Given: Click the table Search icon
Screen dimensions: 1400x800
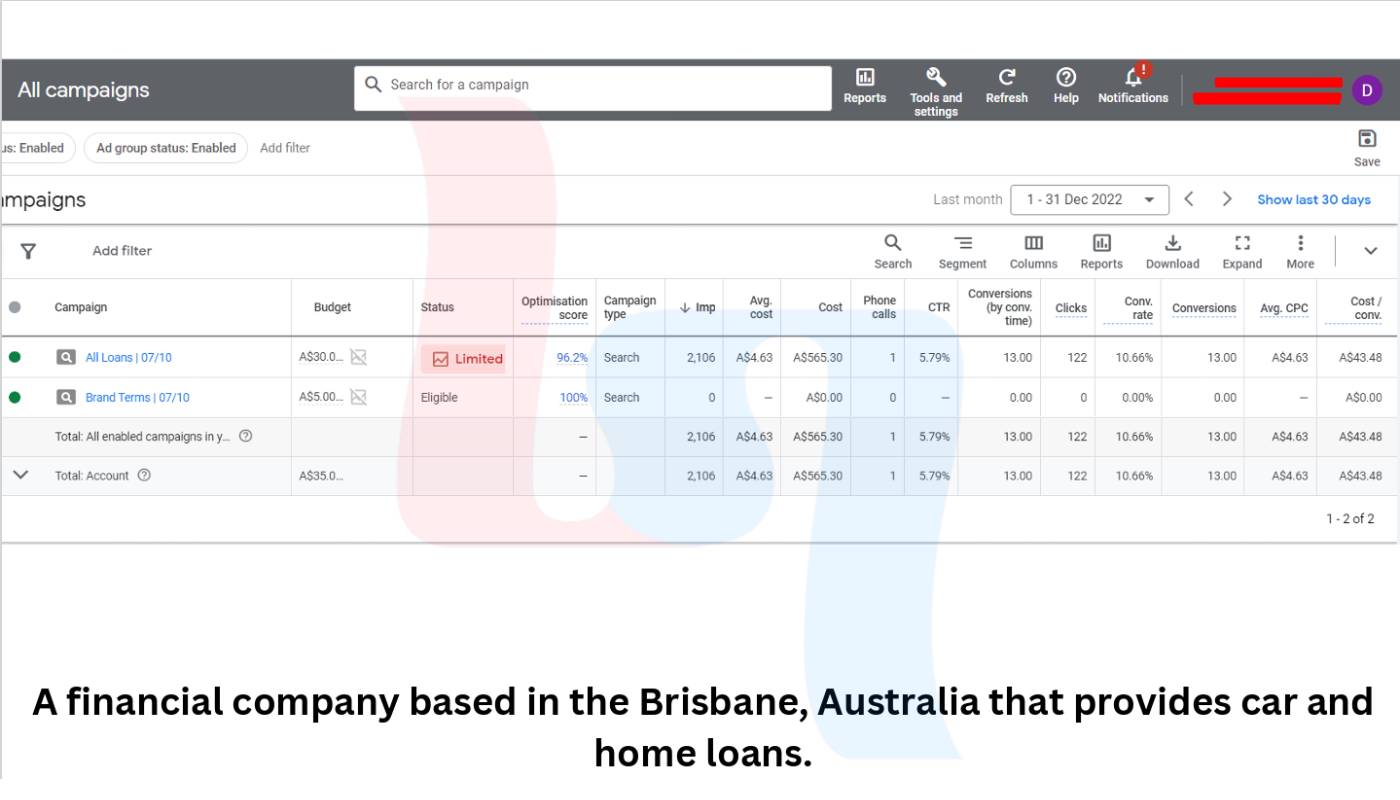Looking at the screenshot, I should tap(892, 245).
